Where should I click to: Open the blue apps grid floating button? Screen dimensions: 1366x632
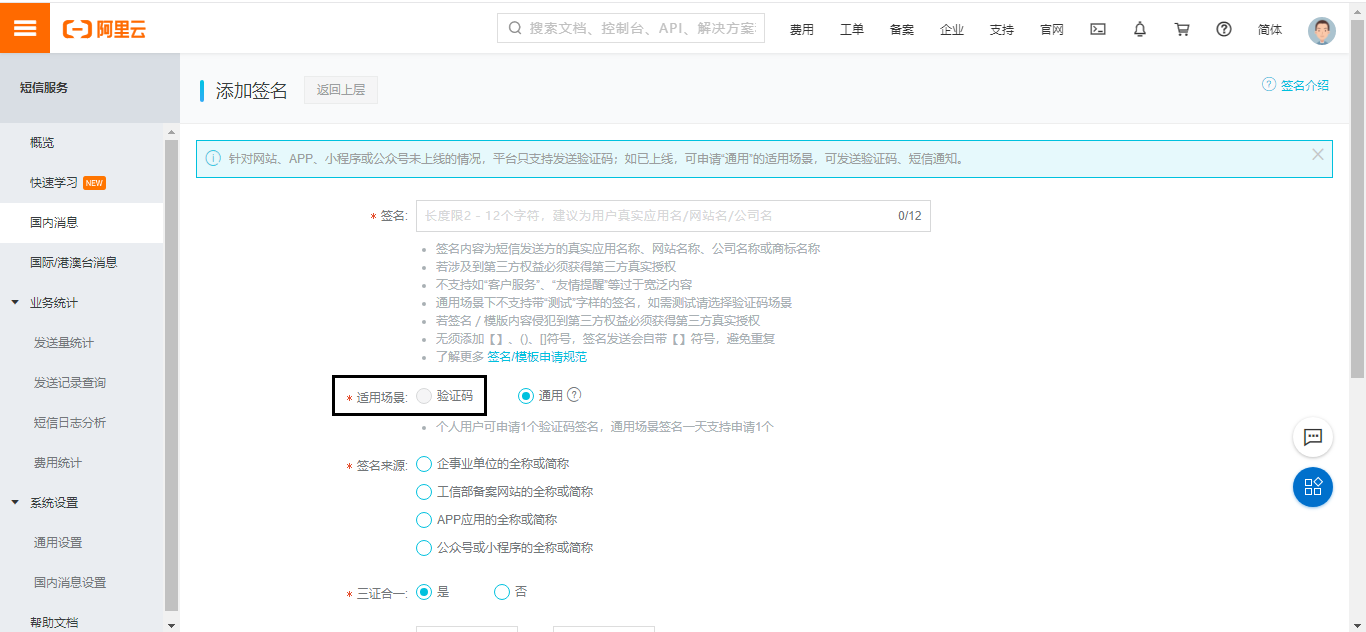[1313, 487]
